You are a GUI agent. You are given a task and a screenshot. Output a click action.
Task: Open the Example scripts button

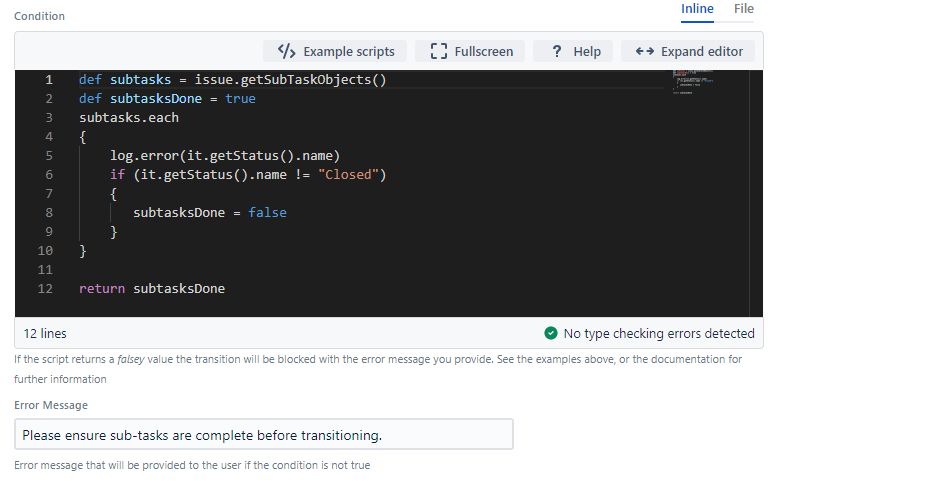(335, 51)
